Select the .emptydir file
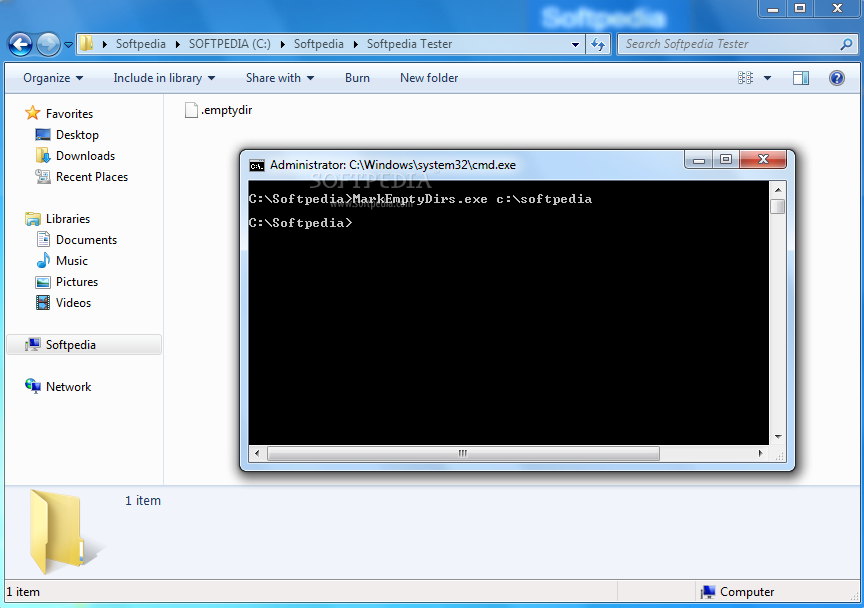864x608 pixels. (219, 110)
